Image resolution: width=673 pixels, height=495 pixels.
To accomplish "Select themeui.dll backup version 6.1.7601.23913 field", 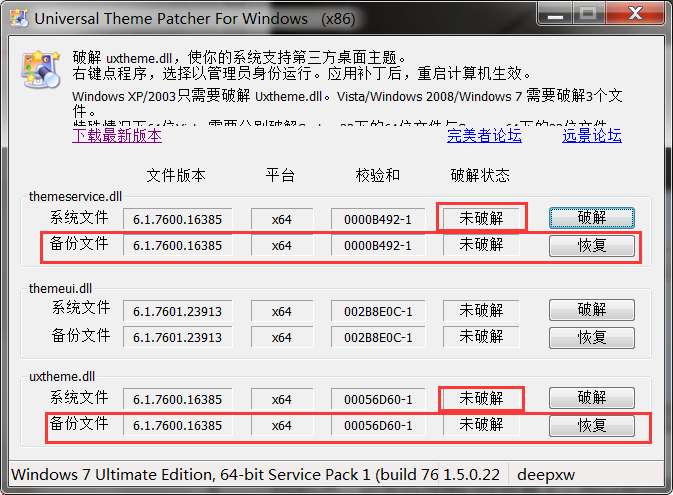I will [x=177, y=337].
